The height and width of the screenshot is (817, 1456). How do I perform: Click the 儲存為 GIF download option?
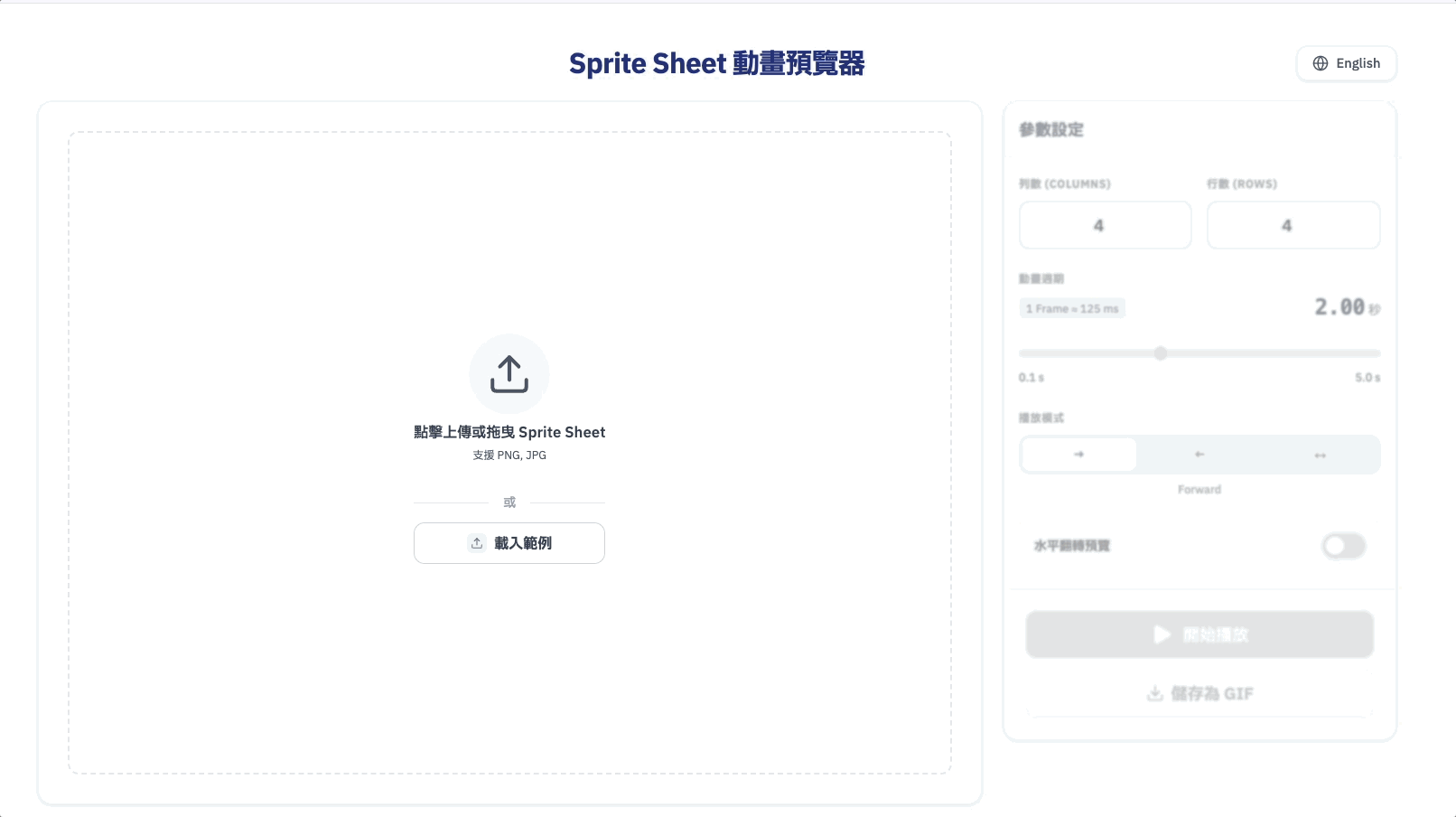[1199, 693]
